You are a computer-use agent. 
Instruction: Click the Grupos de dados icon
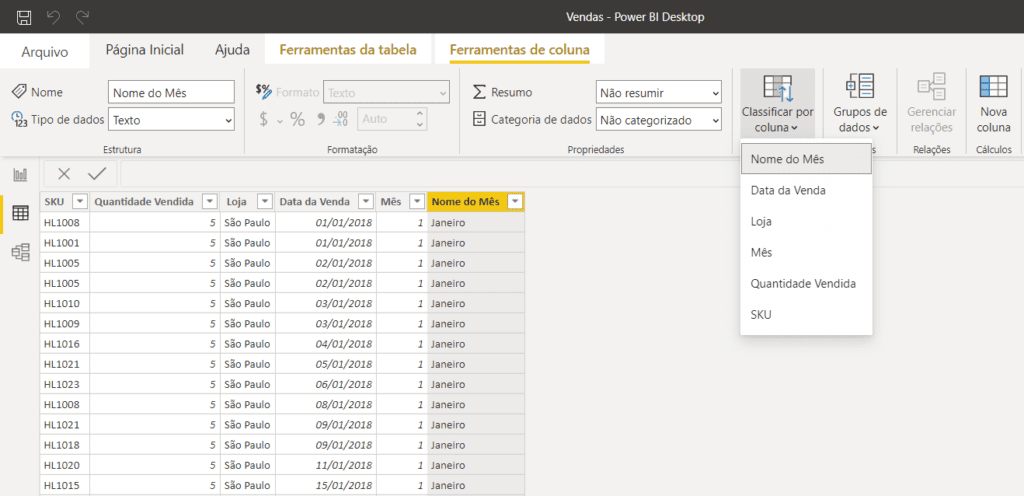pyautogui.click(x=860, y=86)
